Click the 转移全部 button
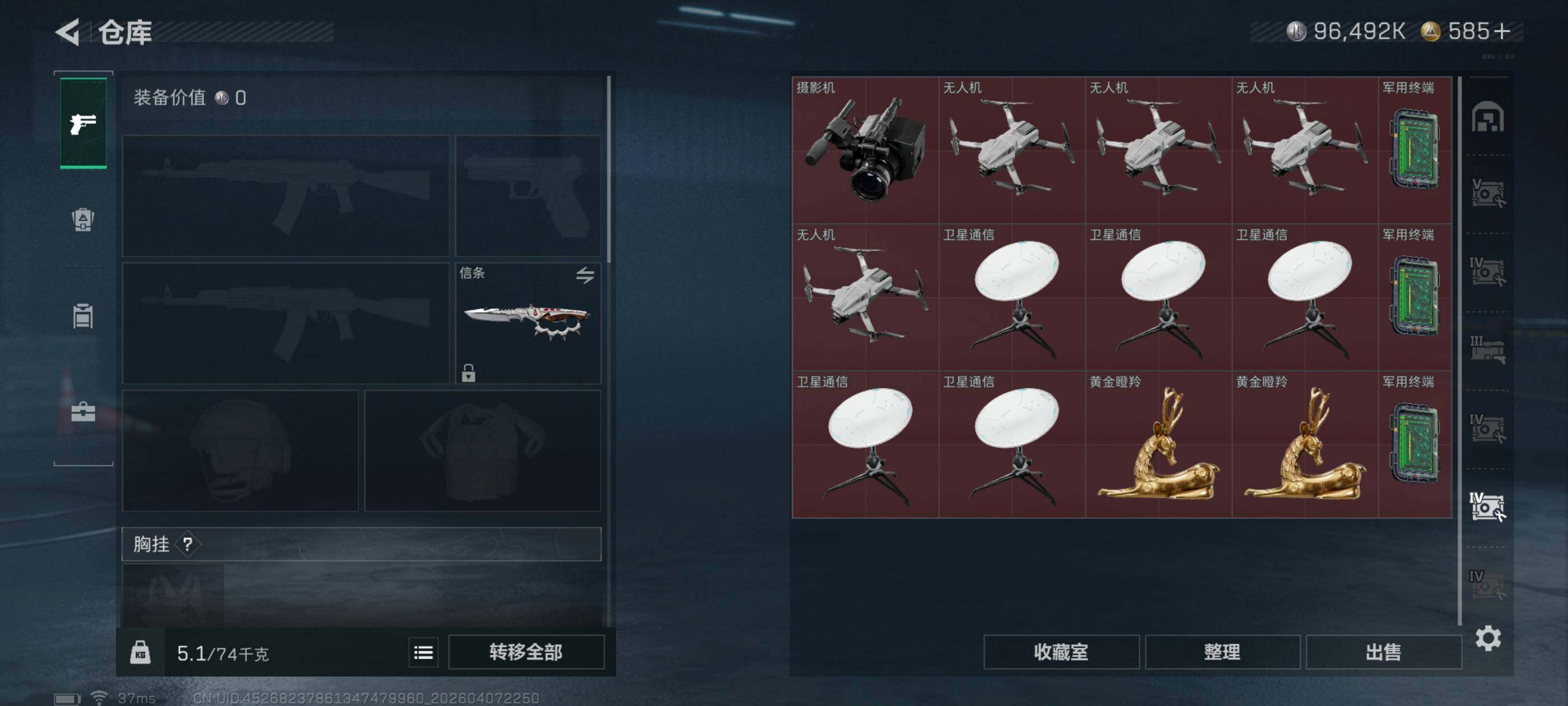Viewport: 1568px width, 706px height. 526,652
